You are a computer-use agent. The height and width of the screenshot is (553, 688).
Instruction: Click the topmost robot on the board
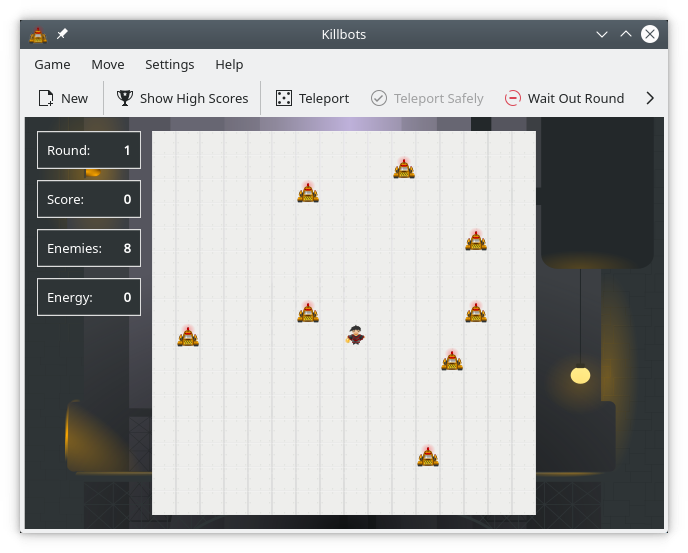404,168
